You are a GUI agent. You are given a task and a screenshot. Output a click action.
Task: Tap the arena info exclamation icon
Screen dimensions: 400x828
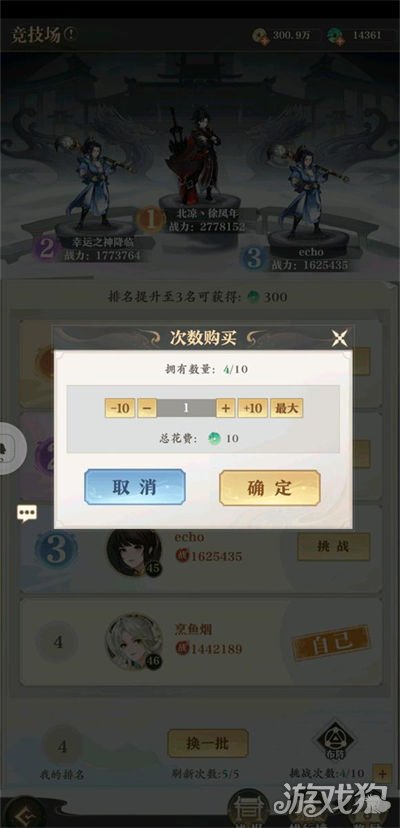click(x=70, y=34)
